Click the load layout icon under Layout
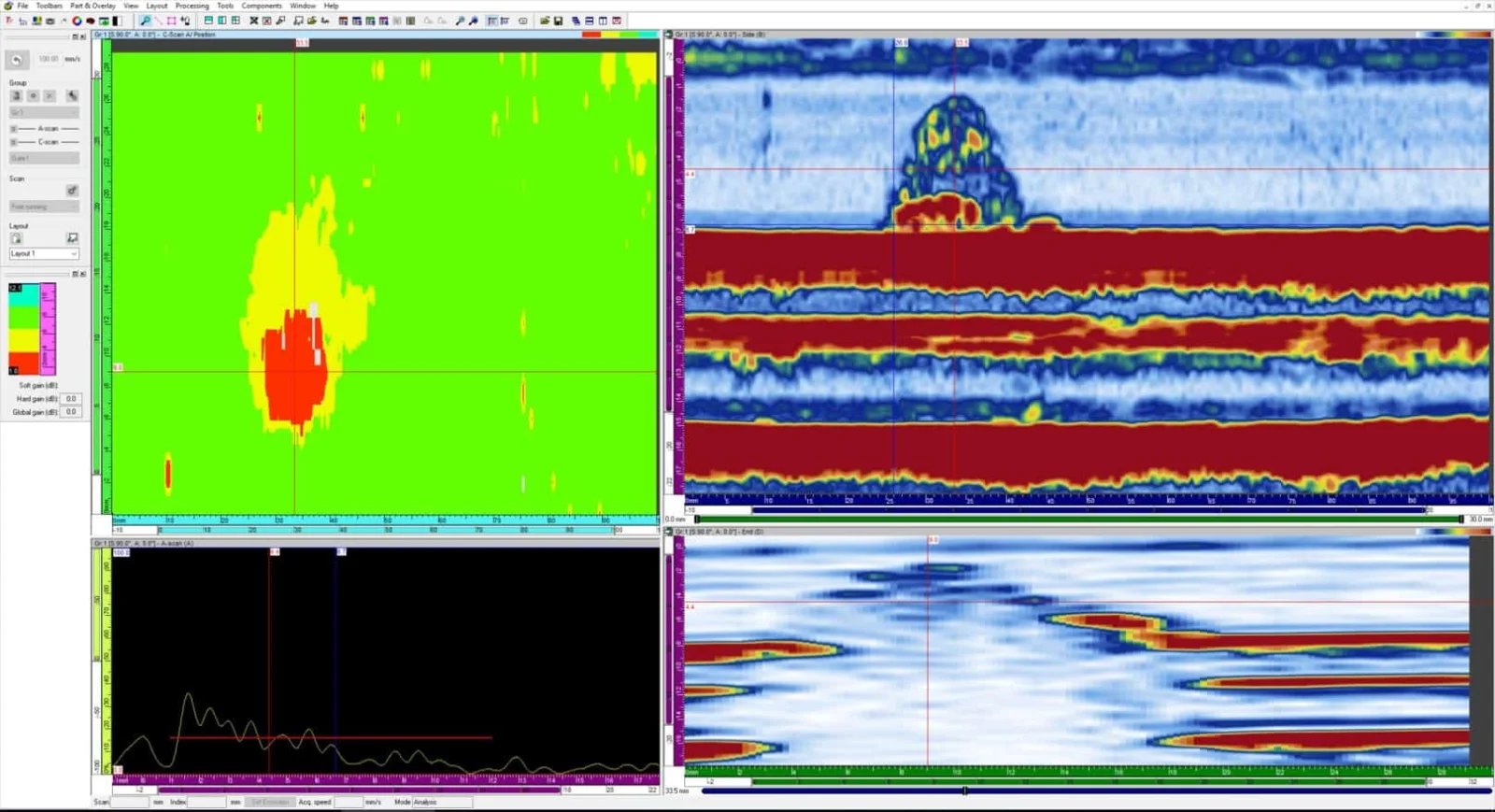The image size is (1495, 812). pos(17,238)
